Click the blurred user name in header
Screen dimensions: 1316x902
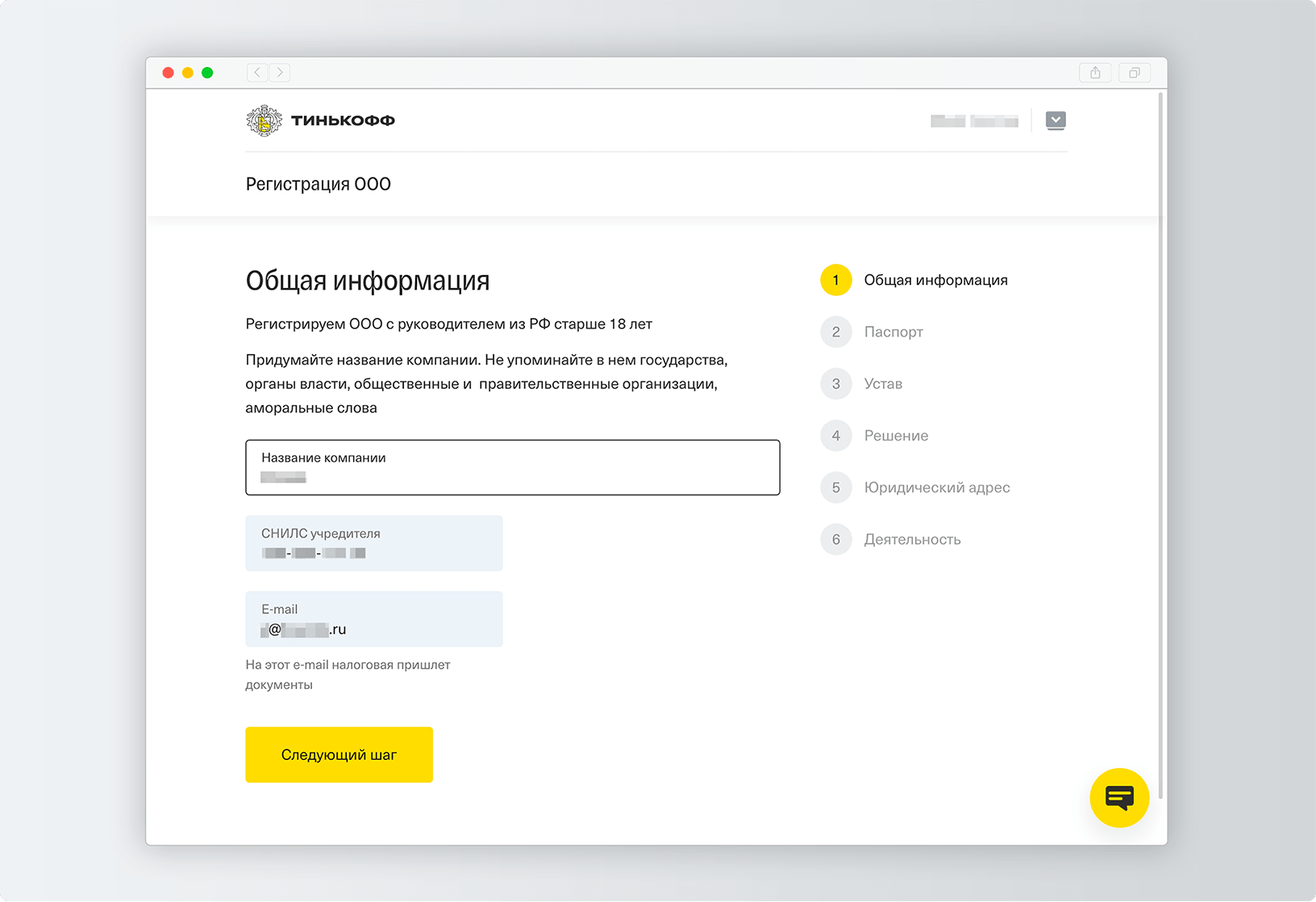pyautogui.click(x=973, y=121)
